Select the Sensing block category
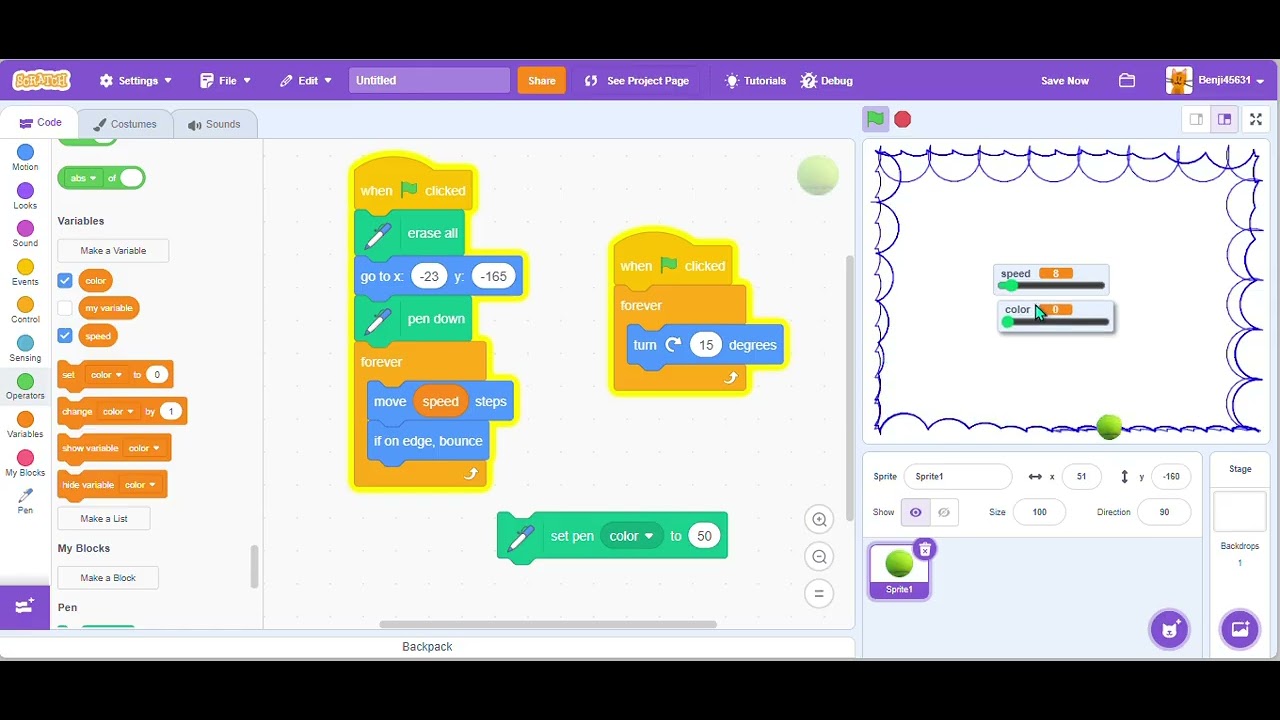Viewport: 1280px width, 720px height. coord(25,349)
